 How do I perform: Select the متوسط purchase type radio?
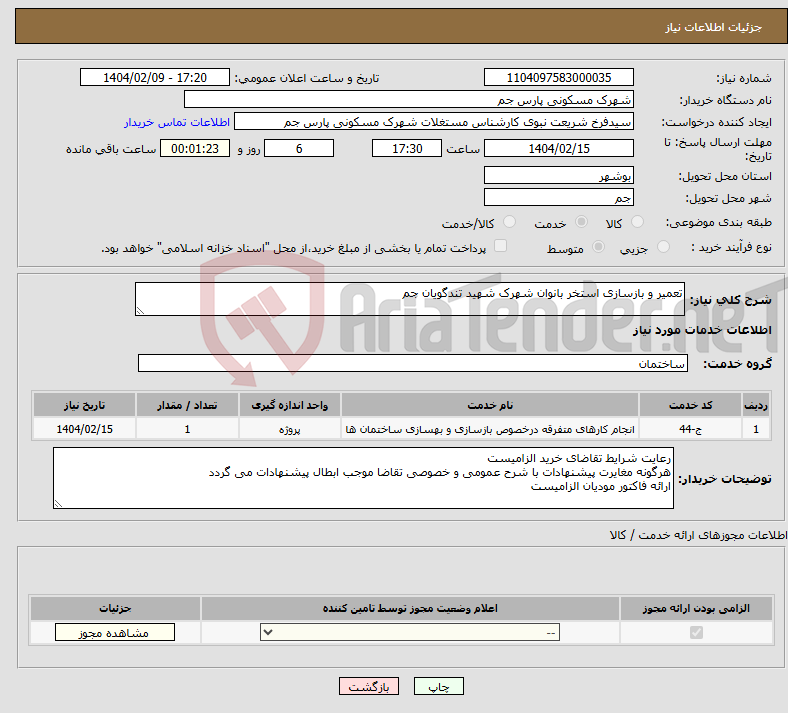(598, 247)
